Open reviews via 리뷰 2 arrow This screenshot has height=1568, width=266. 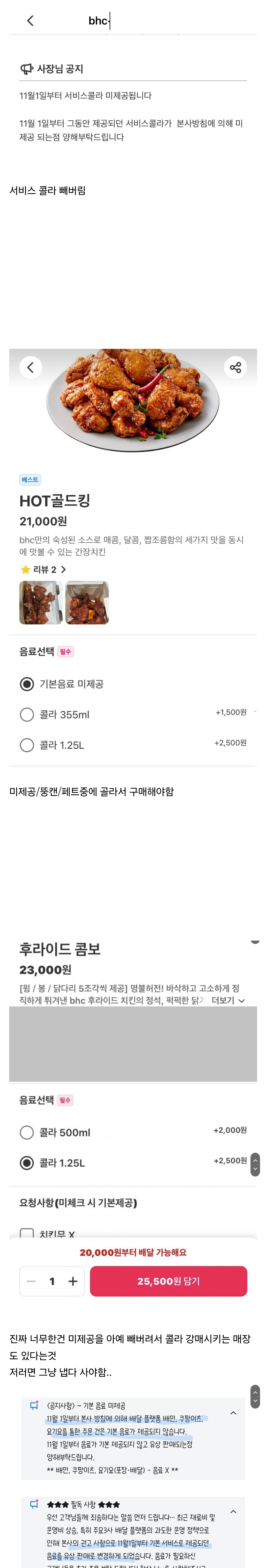(63, 569)
